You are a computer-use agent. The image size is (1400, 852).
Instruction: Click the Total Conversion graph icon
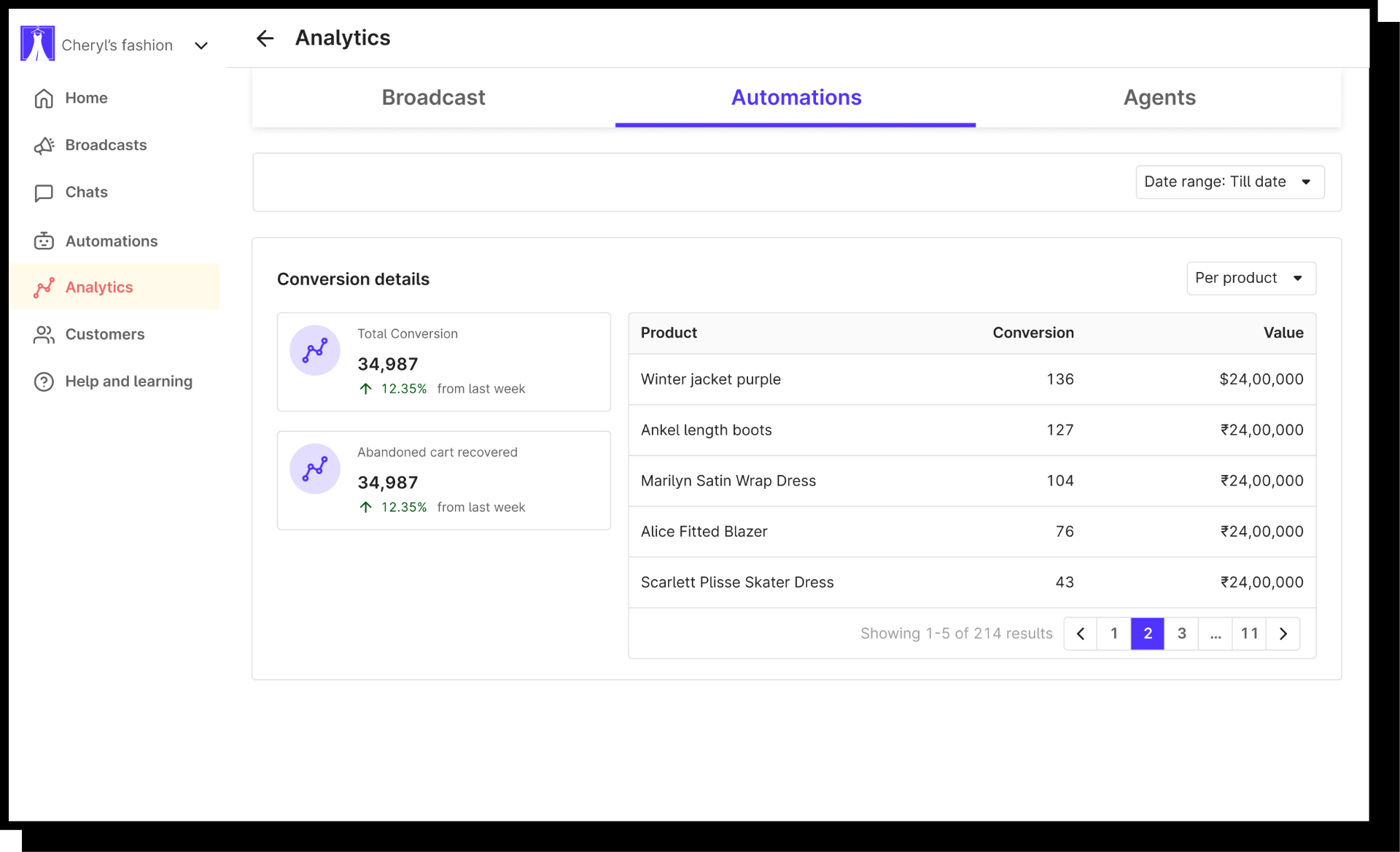pyautogui.click(x=315, y=351)
